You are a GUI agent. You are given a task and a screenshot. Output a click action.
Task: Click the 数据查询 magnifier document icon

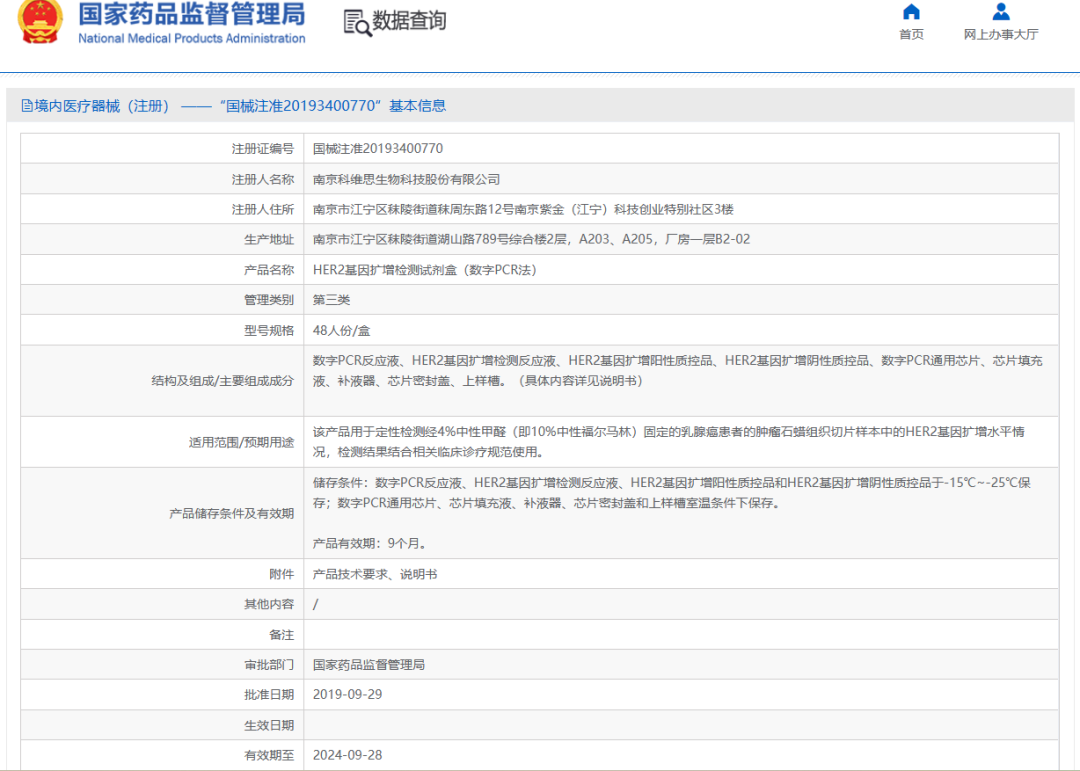[356, 22]
